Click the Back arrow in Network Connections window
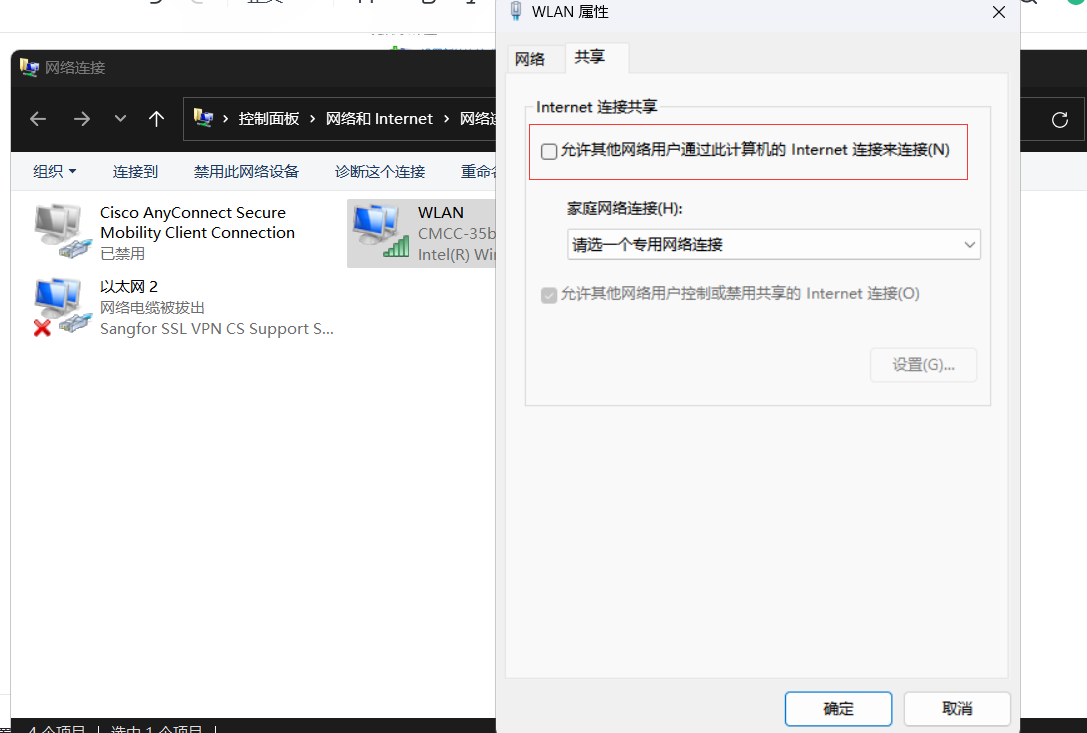The image size is (1087, 733). tap(38, 119)
